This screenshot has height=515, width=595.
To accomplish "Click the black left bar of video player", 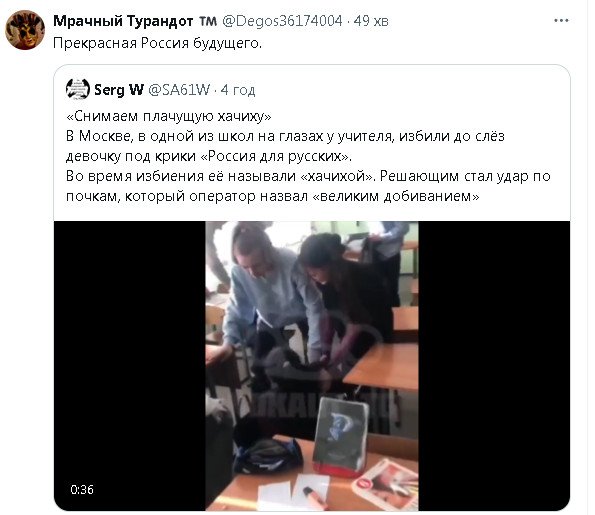I will point(129,366).
